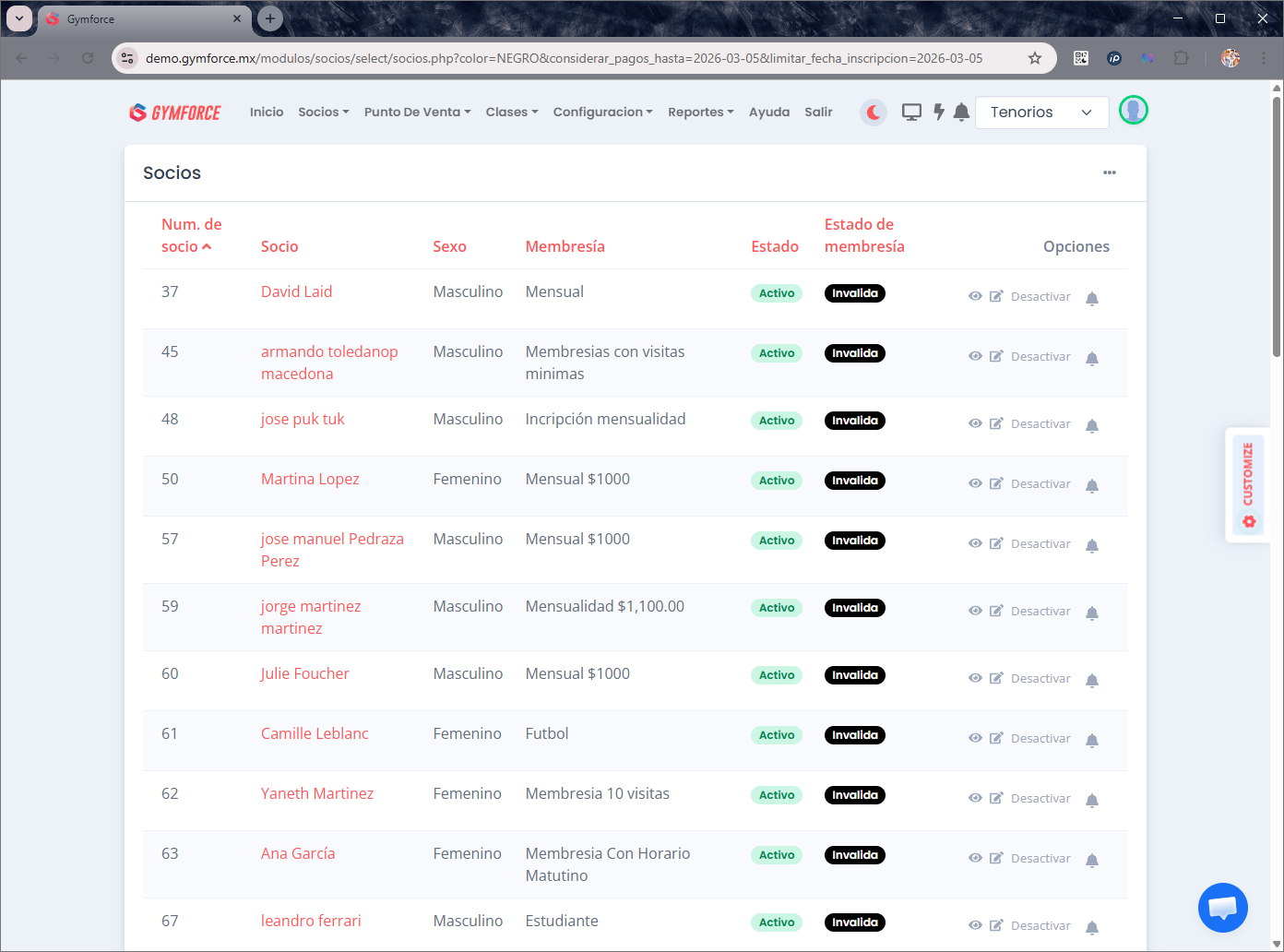Open the user profile avatar
1284x952 pixels.
[x=1133, y=111]
